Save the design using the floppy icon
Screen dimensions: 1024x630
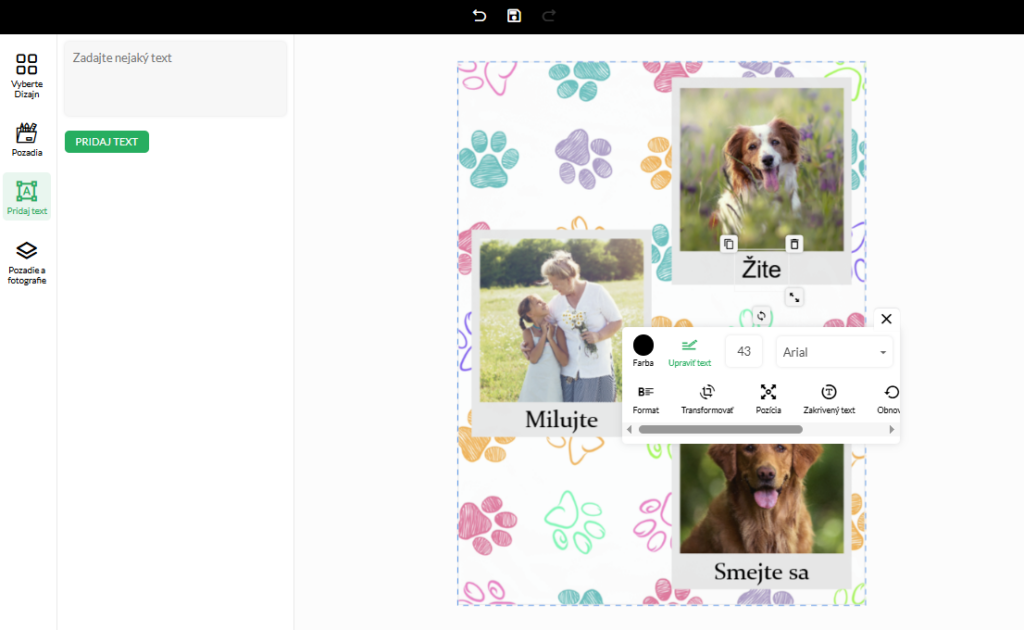(514, 16)
